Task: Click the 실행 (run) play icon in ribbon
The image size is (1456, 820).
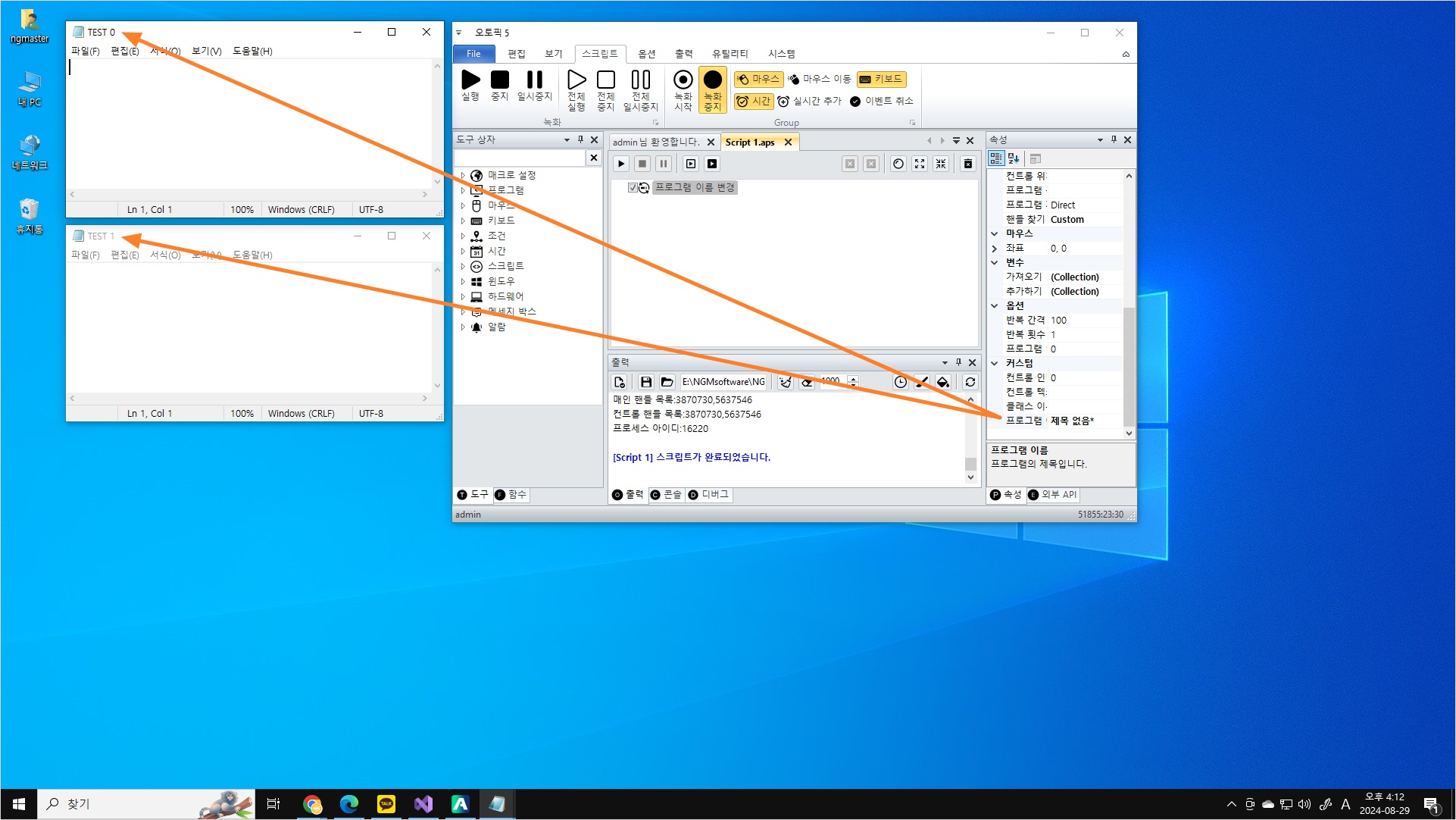Action: [470, 80]
